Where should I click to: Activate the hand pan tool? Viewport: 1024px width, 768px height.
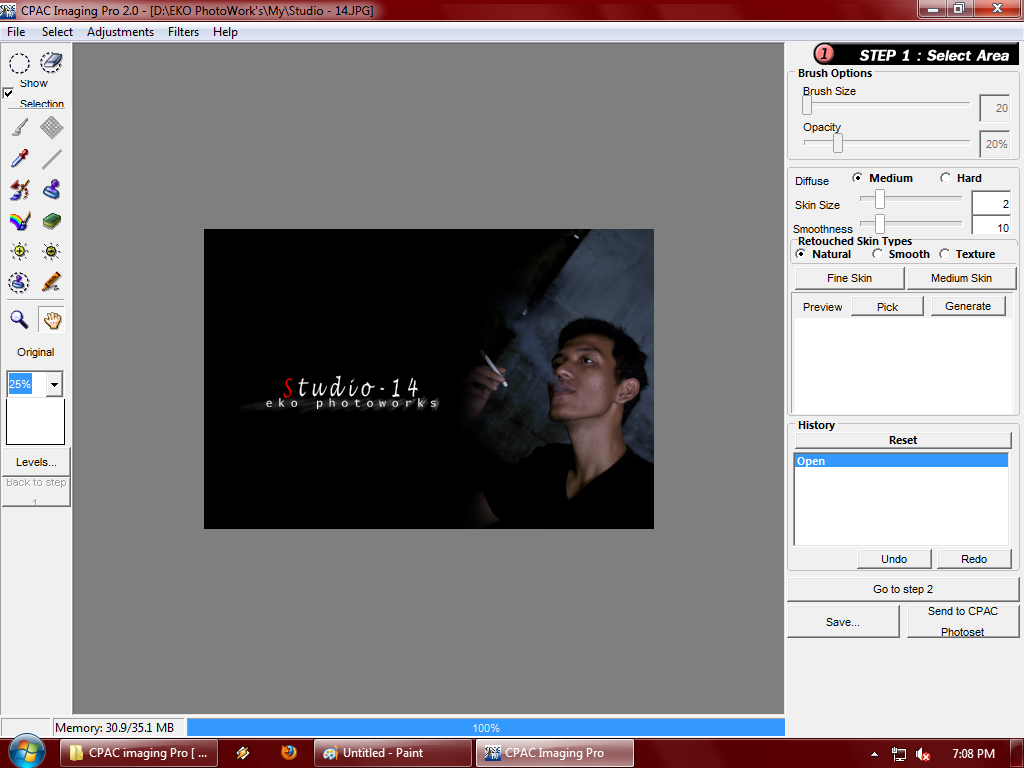point(52,319)
